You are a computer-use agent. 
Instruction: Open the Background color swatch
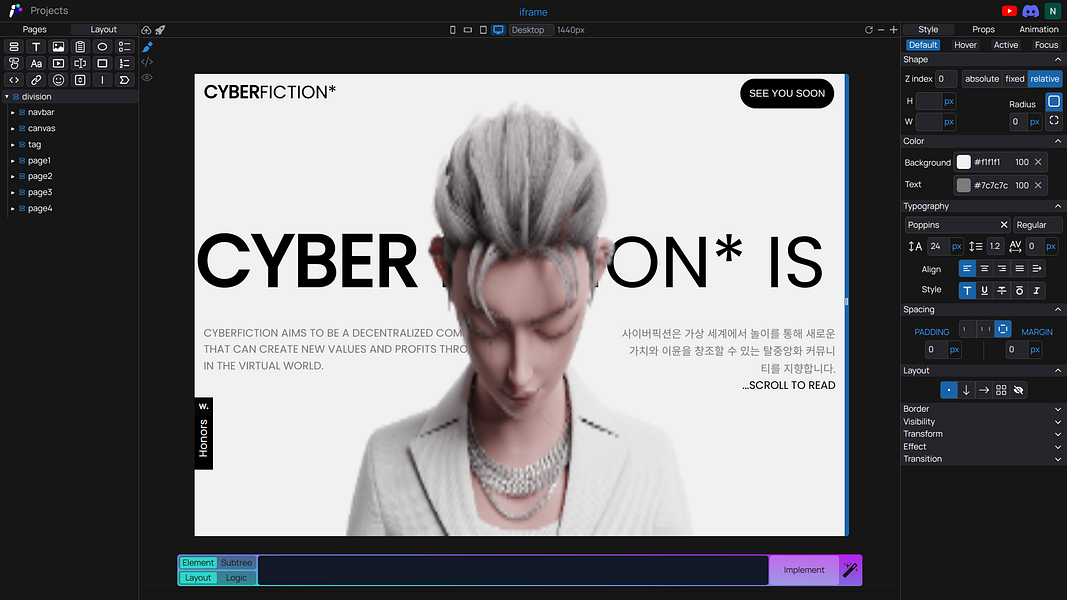[x=963, y=161]
